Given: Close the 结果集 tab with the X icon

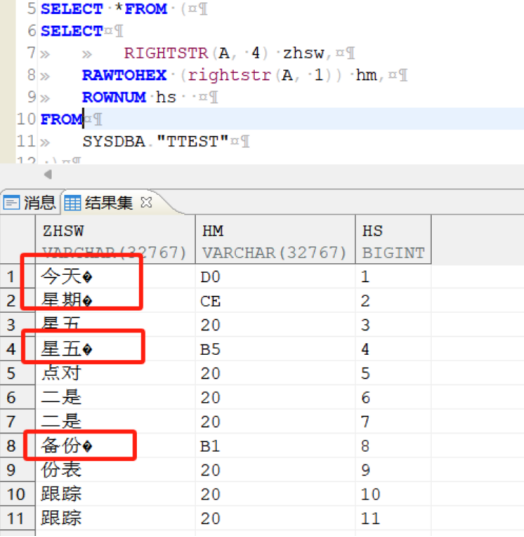Looking at the screenshot, I should (x=146, y=203).
